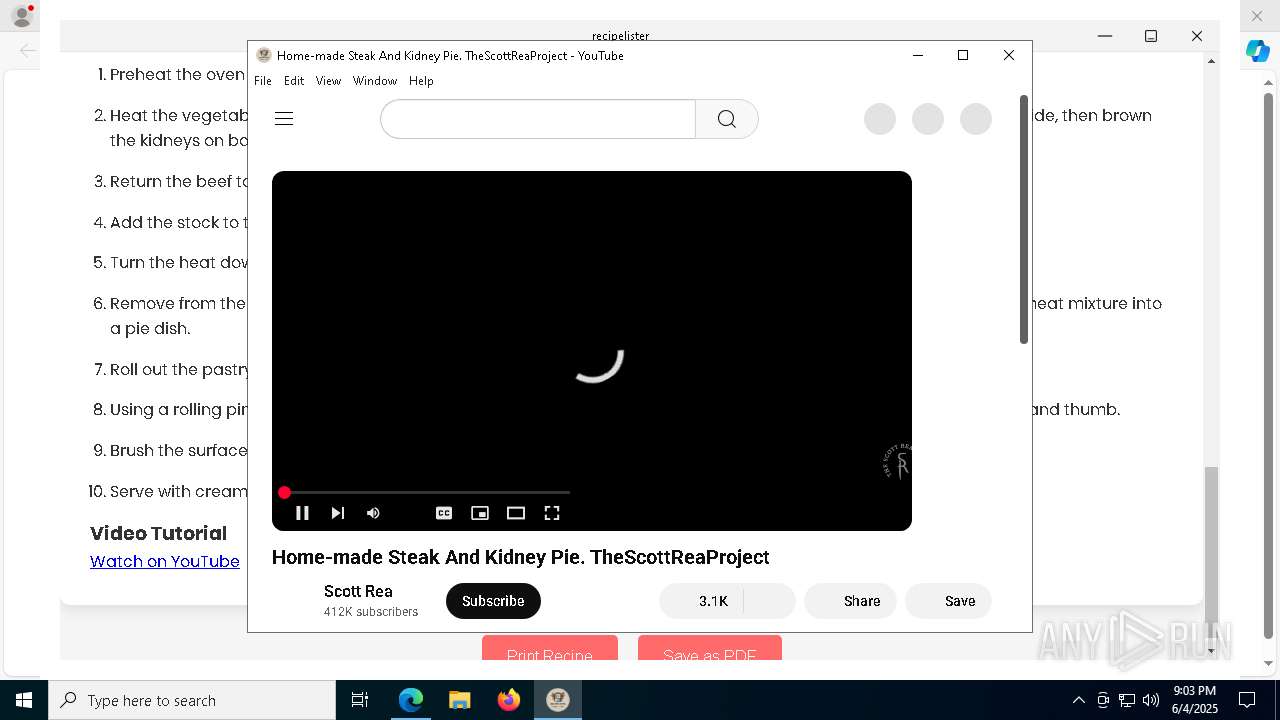Screen dimensions: 1280x720
Task: Switch to theater mode view
Action: click(516, 513)
